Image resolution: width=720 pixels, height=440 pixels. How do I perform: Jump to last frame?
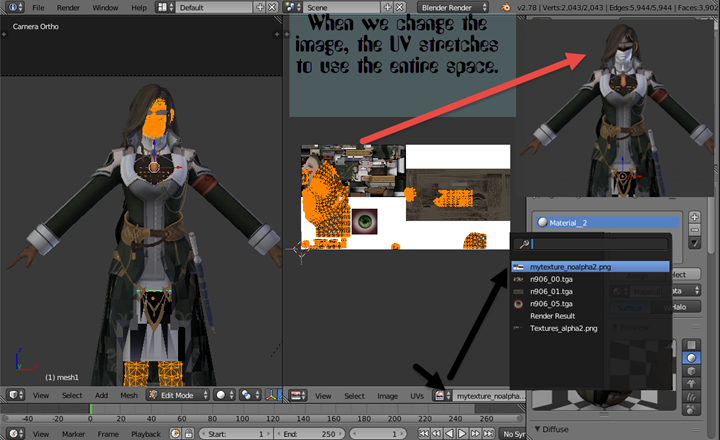click(x=488, y=434)
